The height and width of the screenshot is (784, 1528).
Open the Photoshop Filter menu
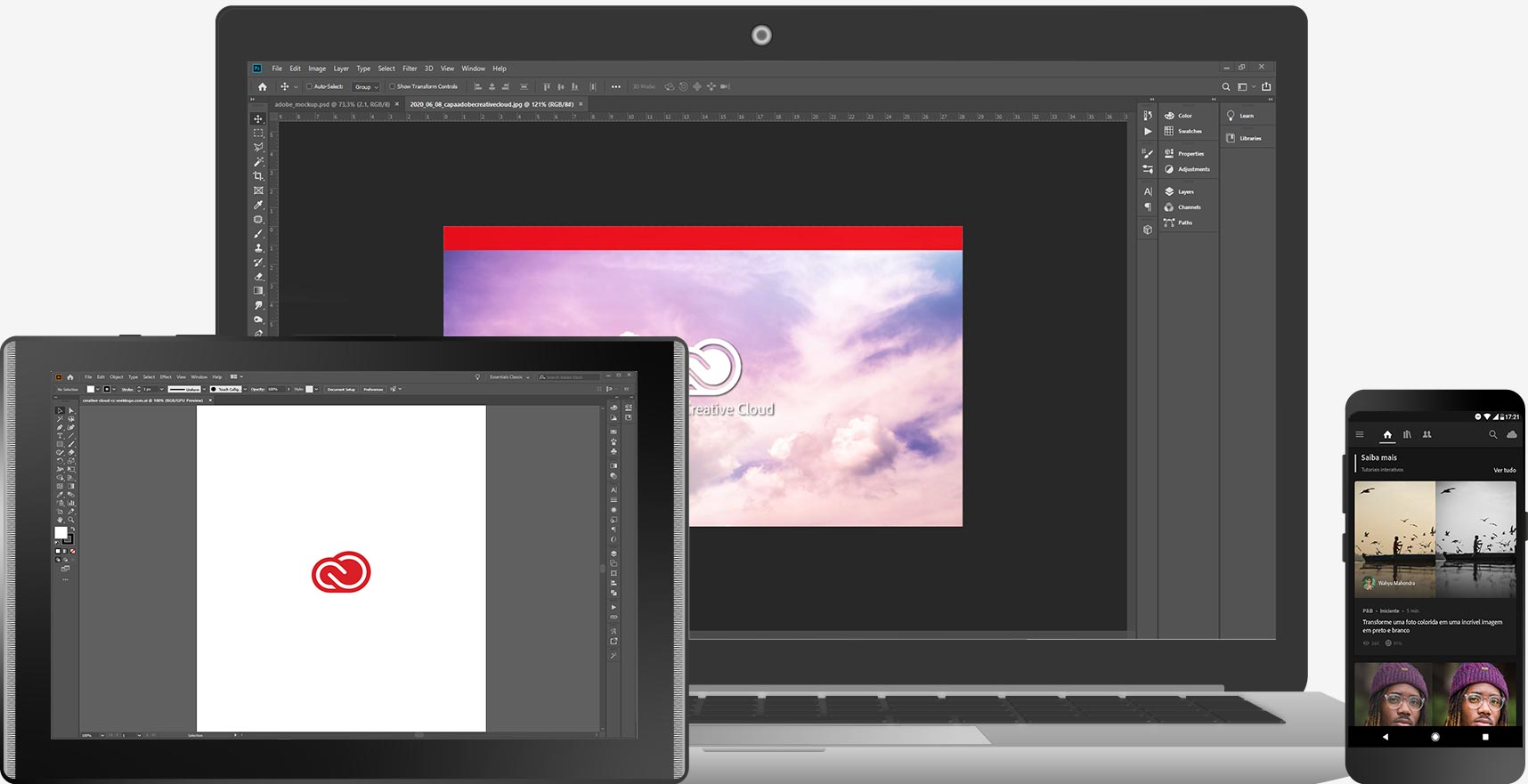tap(410, 69)
